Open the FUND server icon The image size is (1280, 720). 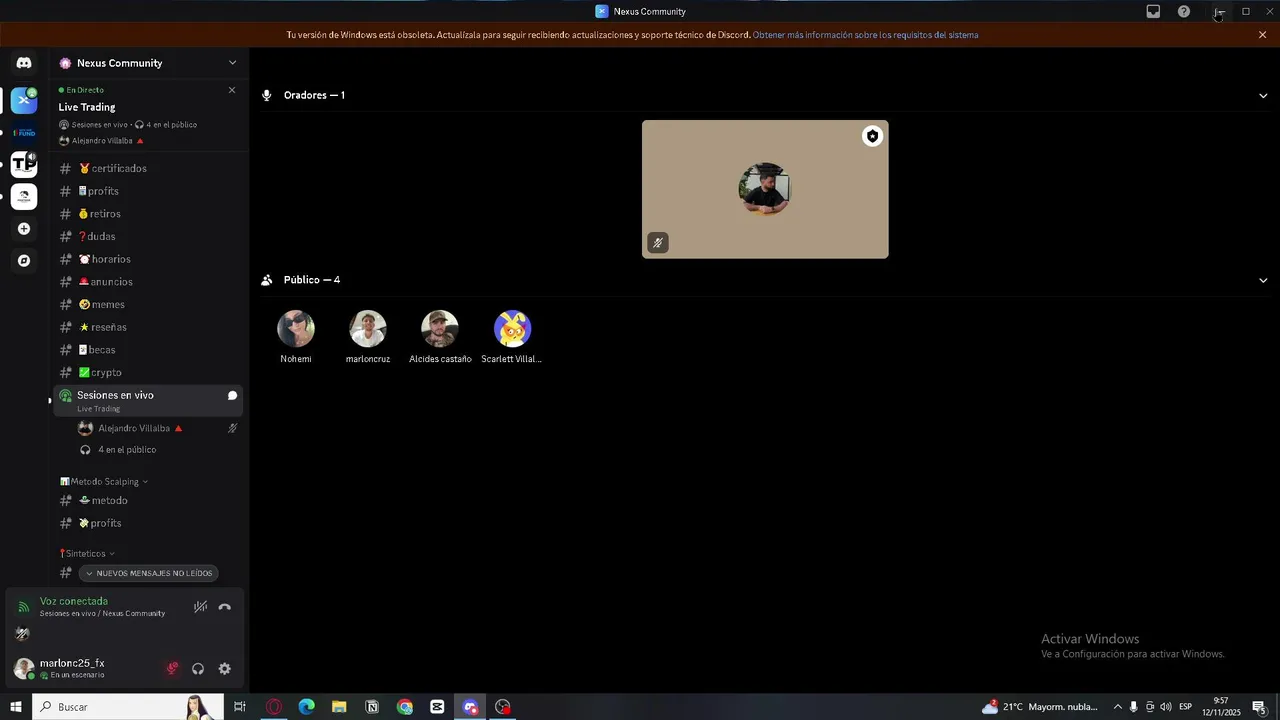pos(24,132)
